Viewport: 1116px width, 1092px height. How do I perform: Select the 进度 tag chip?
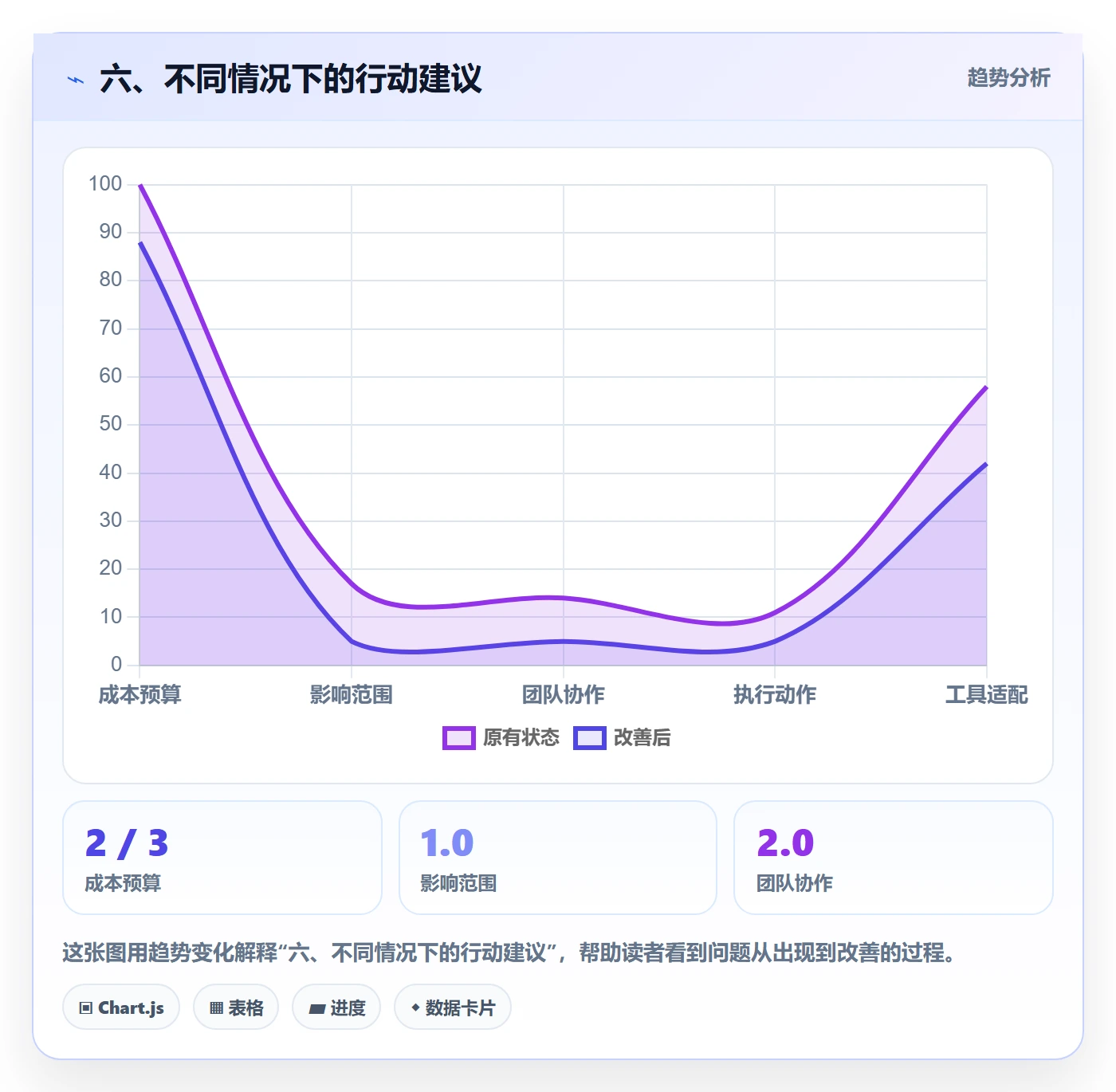(x=336, y=1008)
